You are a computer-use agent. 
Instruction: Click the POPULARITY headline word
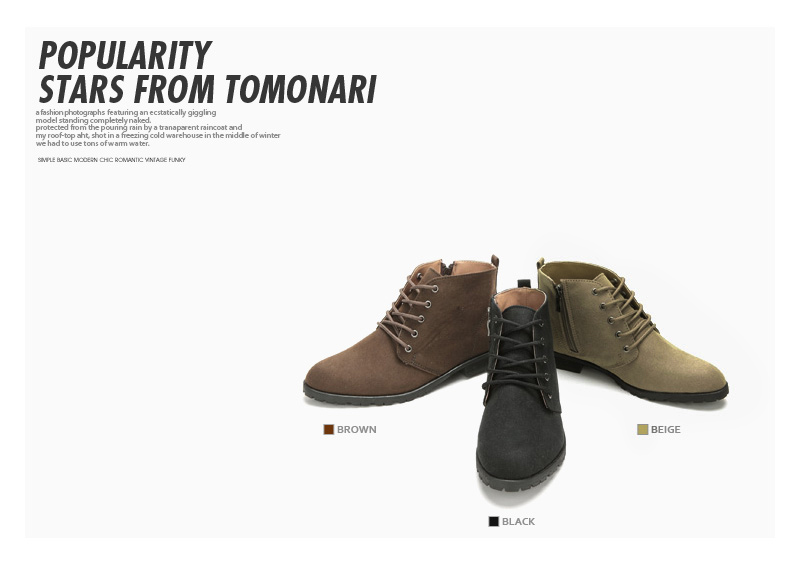point(125,55)
